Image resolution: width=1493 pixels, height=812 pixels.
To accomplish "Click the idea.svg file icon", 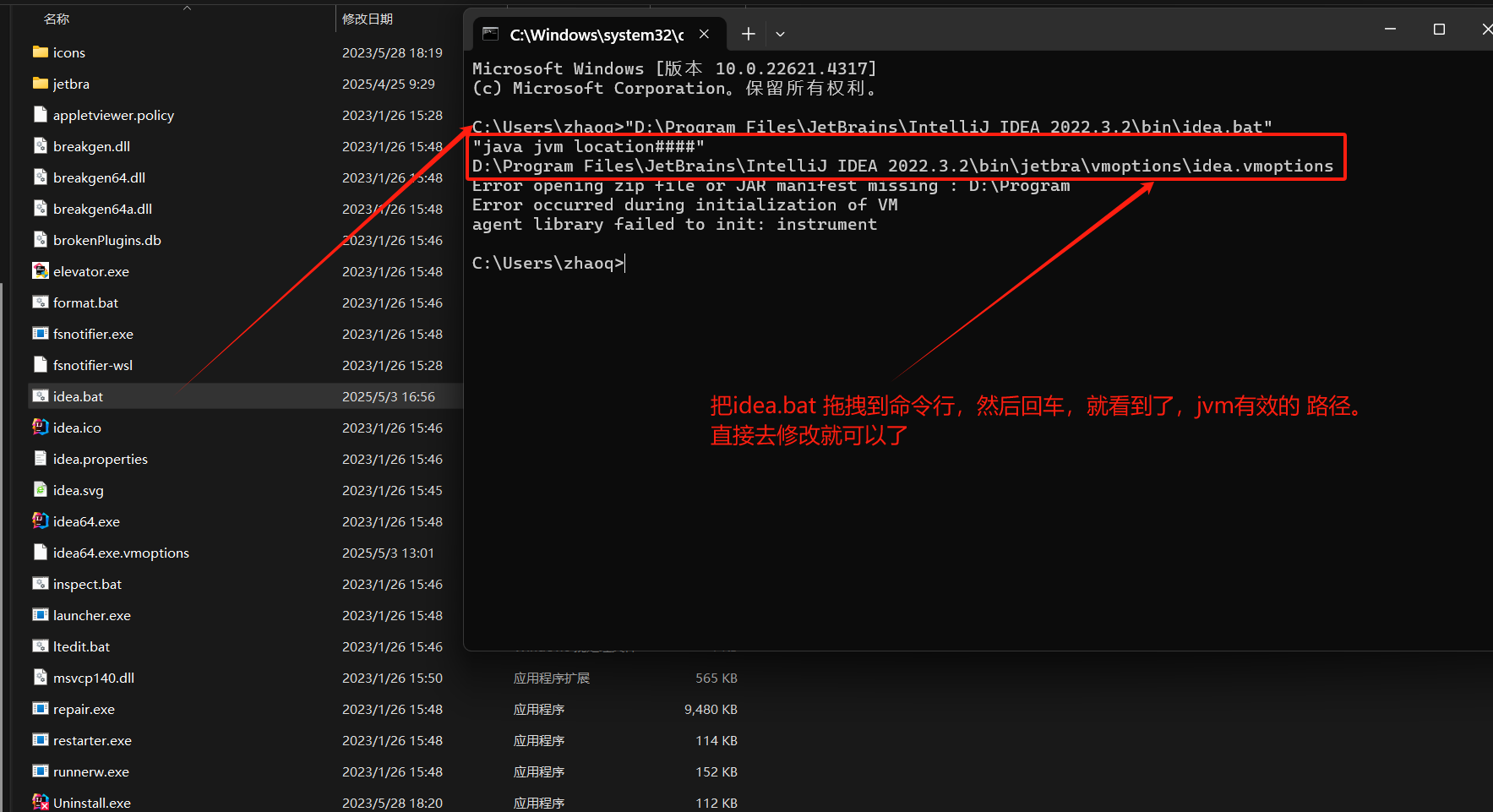I will [40, 490].
